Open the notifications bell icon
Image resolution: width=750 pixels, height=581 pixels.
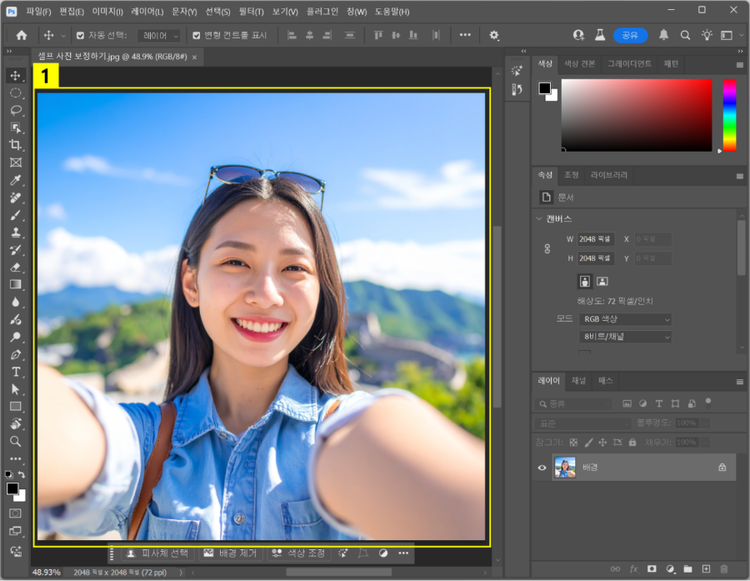click(664, 35)
